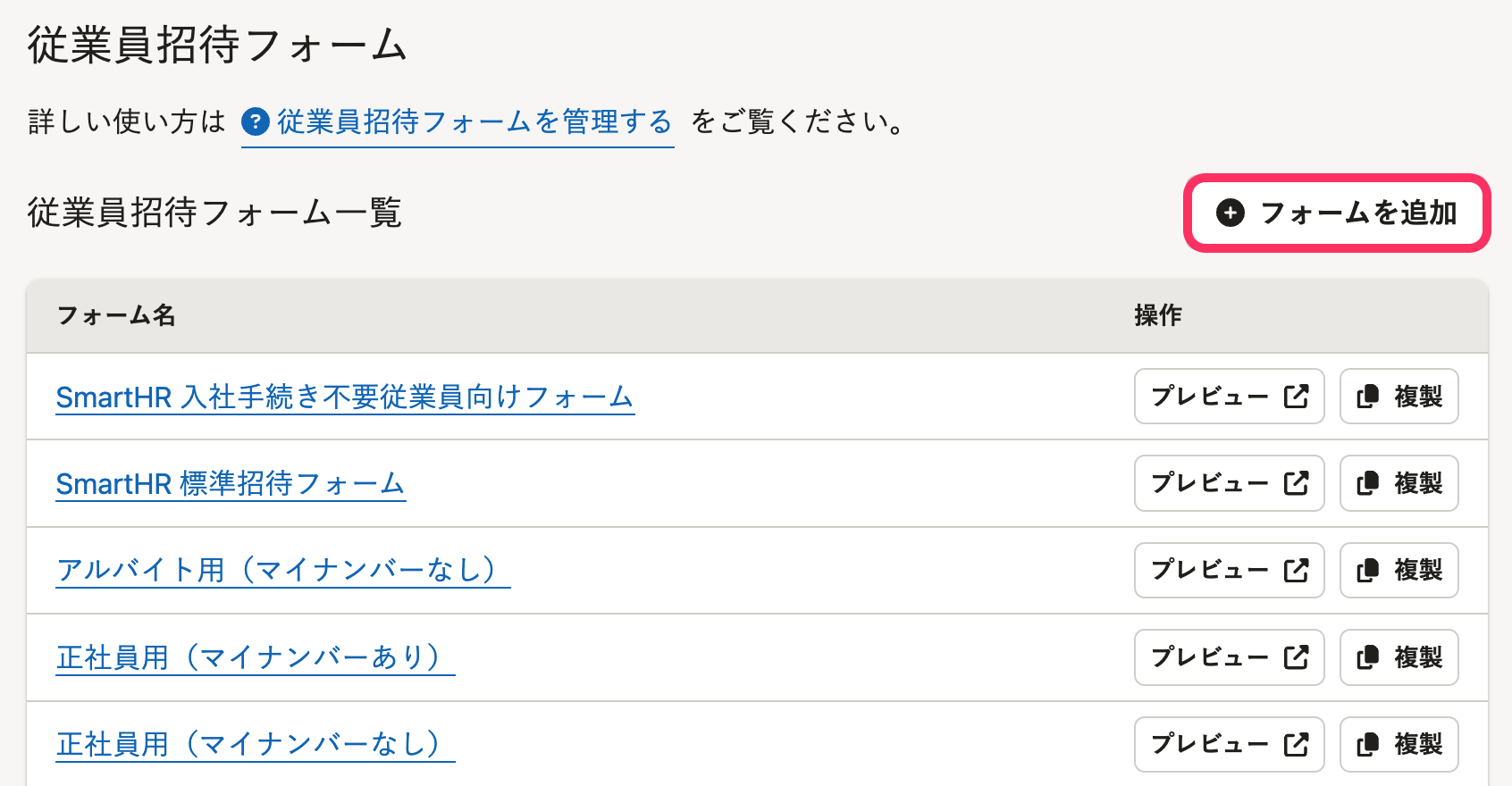Image resolution: width=1512 pixels, height=786 pixels.
Task: Click the plus icon in フォームを追加
Action: click(1231, 213)
